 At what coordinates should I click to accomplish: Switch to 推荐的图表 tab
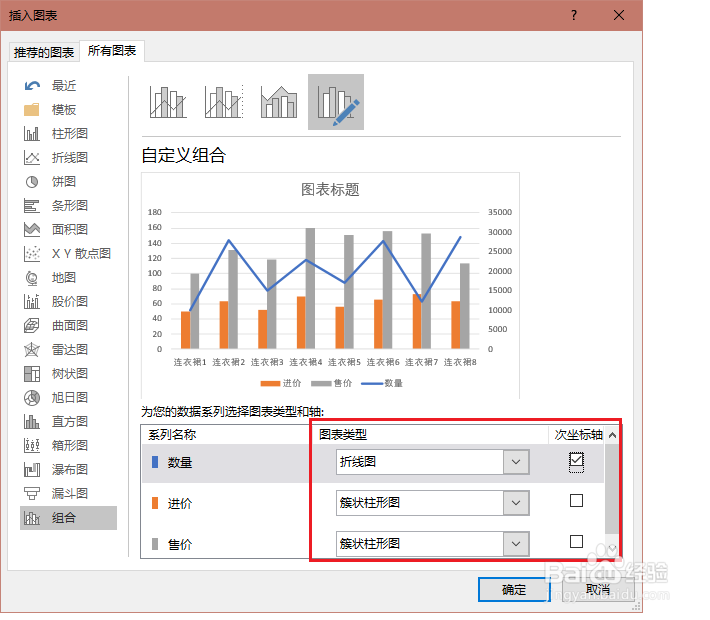(x=44, y=53)
